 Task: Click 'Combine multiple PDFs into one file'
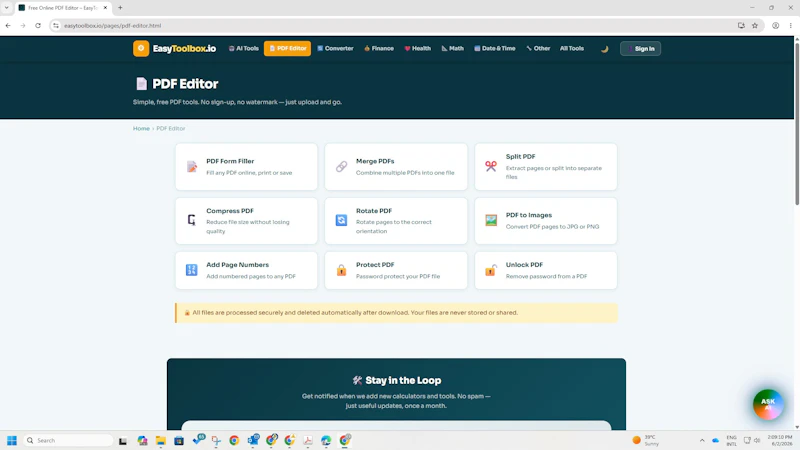pos(405,173)
